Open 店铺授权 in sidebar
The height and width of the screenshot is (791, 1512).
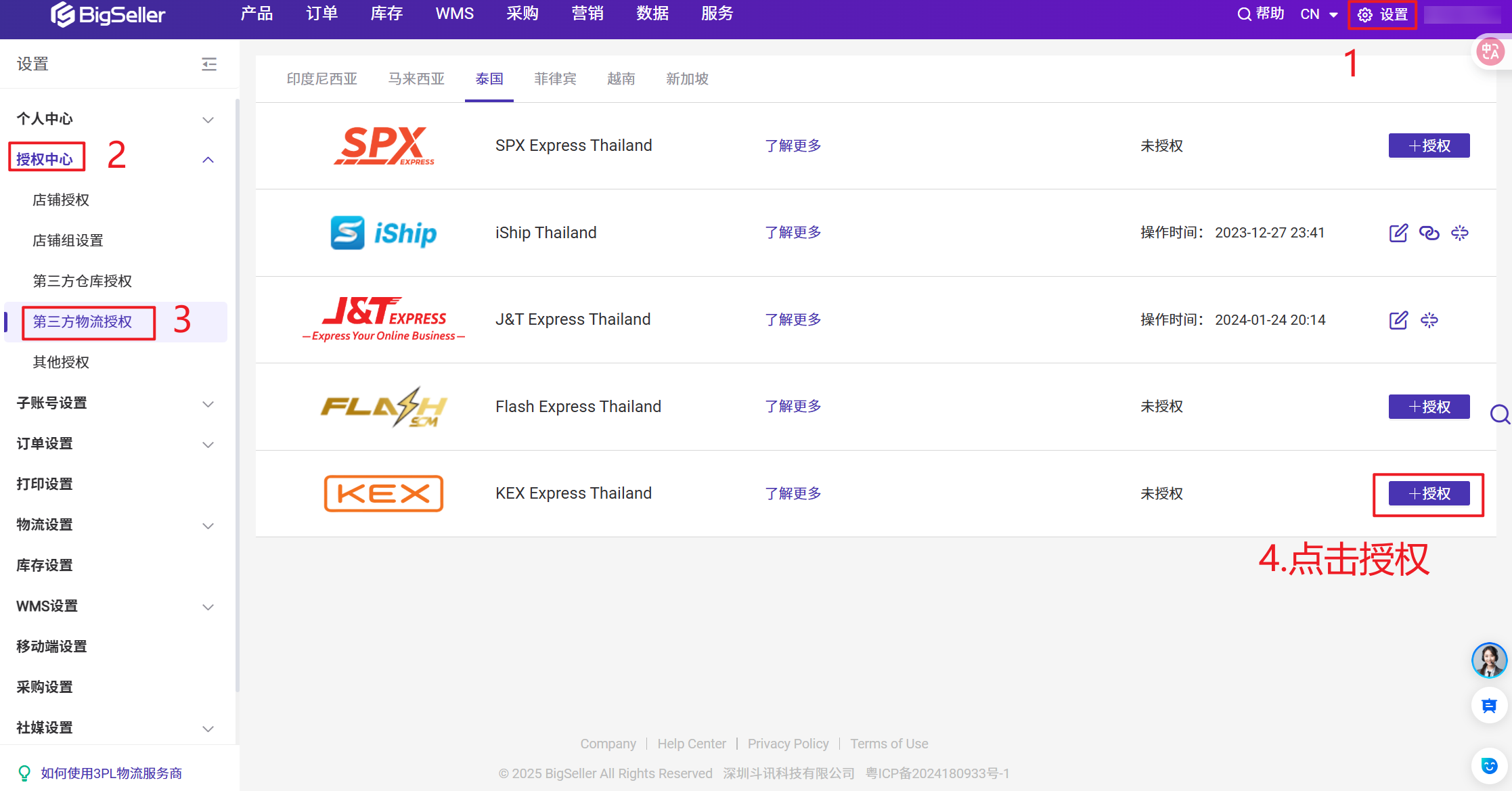(61, 200)
